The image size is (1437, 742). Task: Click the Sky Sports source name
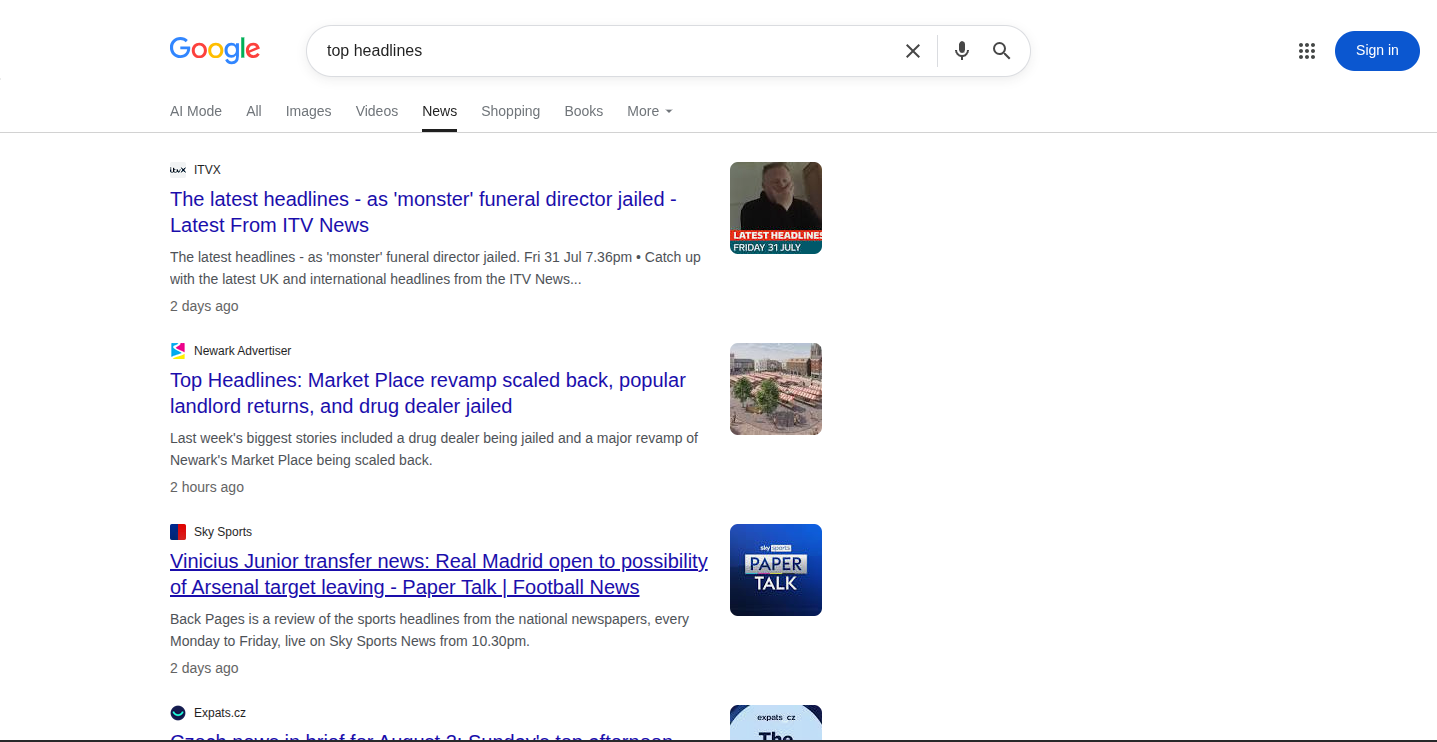pyautogui.click(x=223, y=532)
